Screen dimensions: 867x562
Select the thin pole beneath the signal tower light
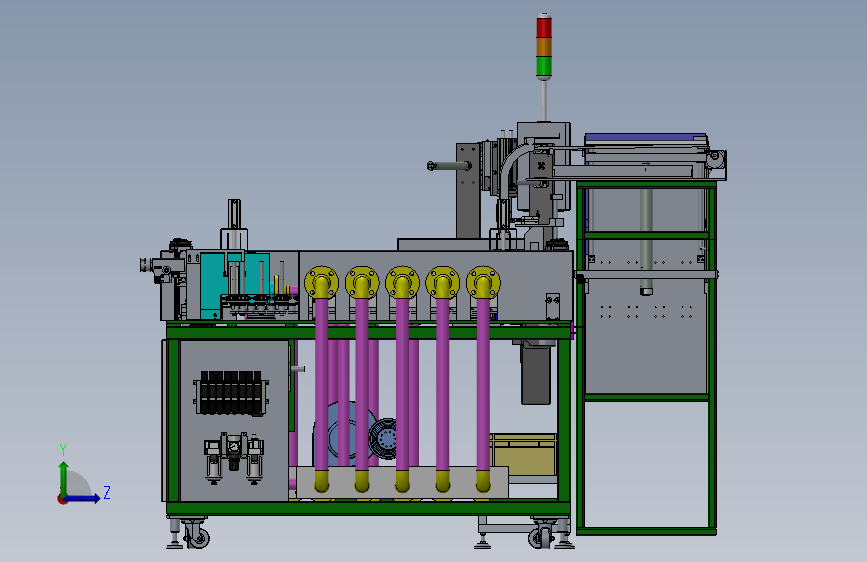545,100
